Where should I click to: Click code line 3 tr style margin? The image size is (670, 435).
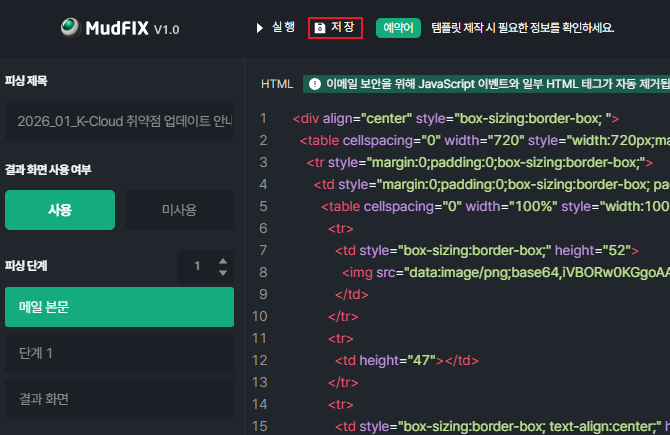click(x=479, y=162)
